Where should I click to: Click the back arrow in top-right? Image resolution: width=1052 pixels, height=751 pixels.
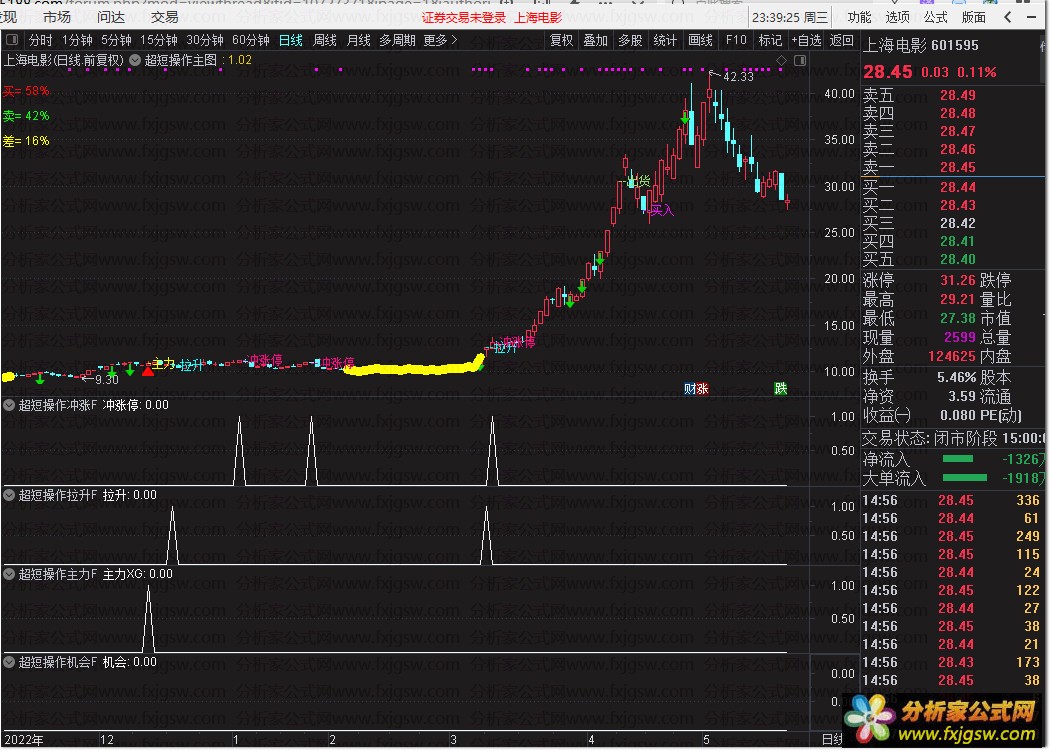coord(1008,17)
